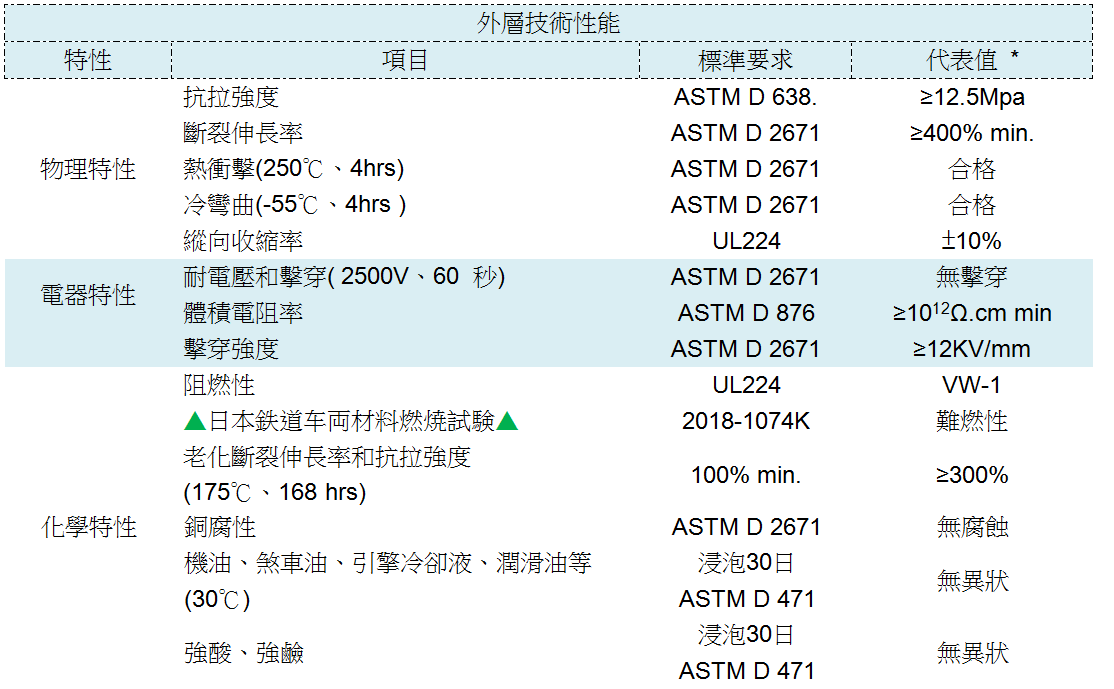Select the 難燃性 value cell
Screen dimensions: 1114x689
click(x=972, y=422)
